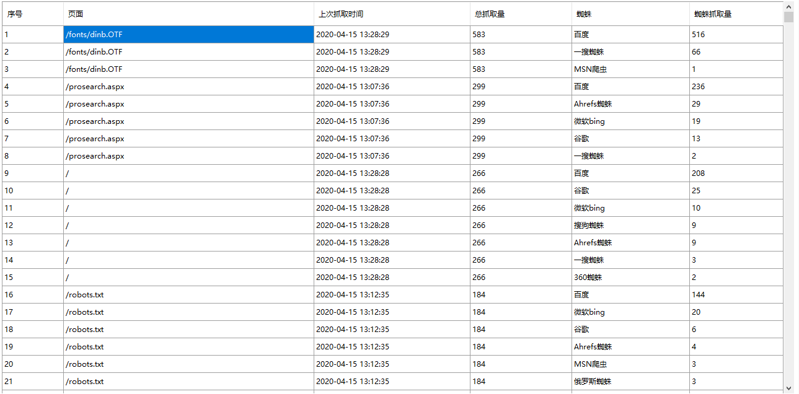Select MSN爬虫 spider cell in row 20
Screen dimensions: 799x394
(x=630, y=364)
